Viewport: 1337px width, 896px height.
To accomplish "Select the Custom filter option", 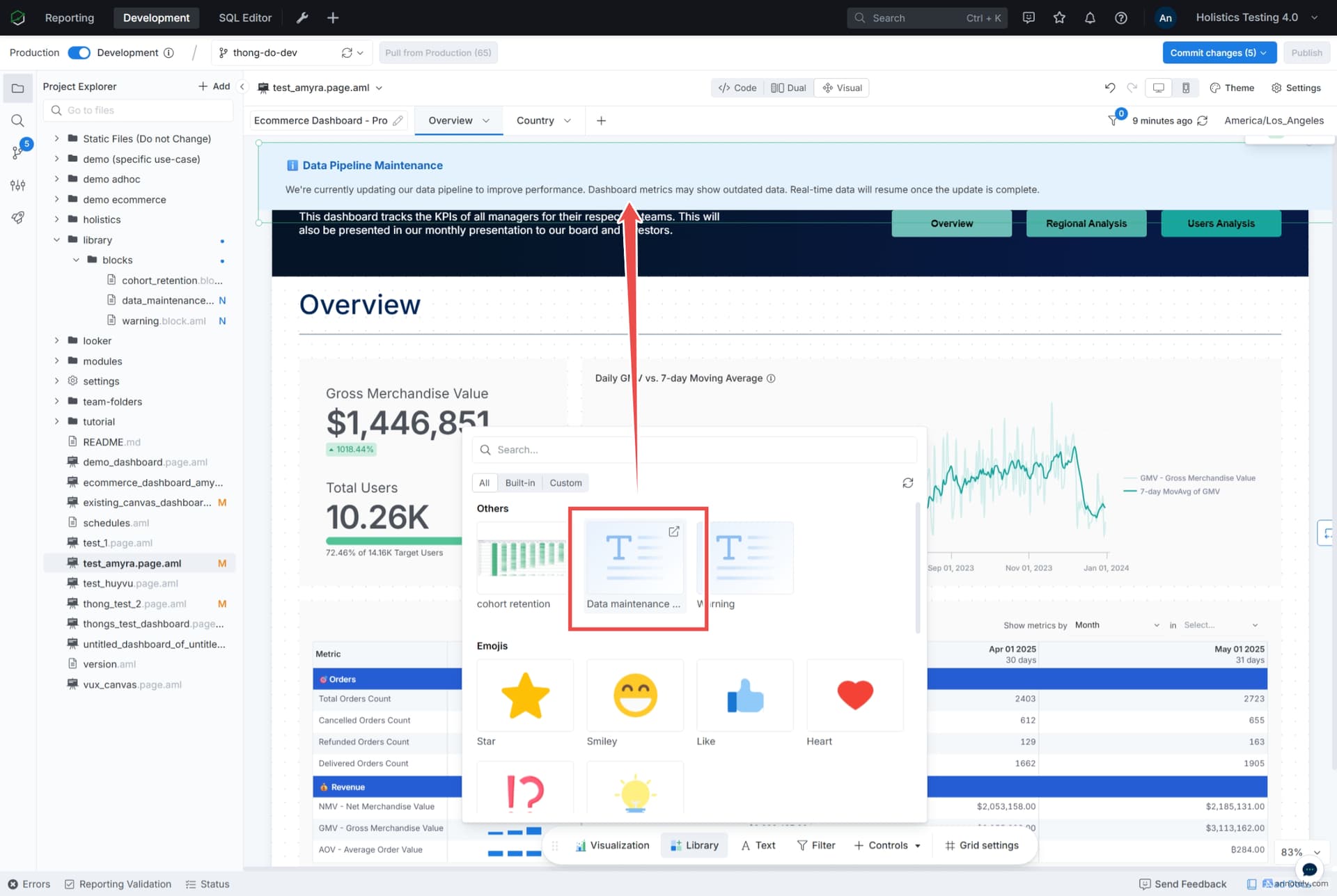I will click(x=565, y=482).
